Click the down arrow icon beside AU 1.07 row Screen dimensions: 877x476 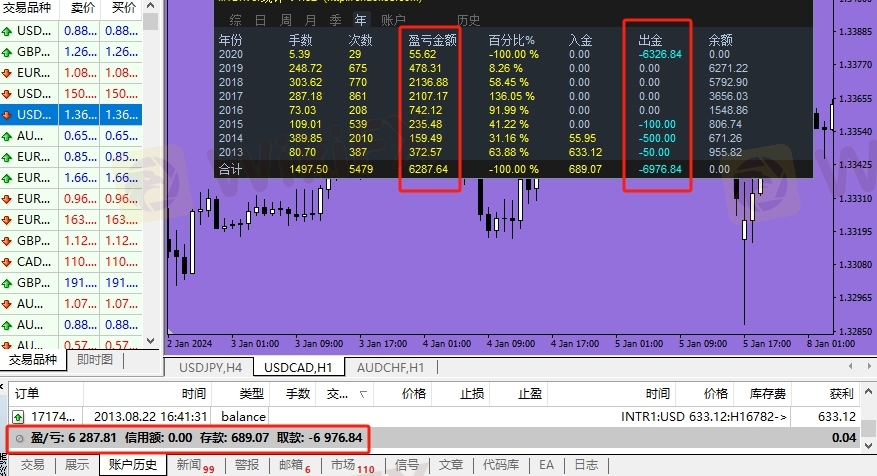click(x=7, y=304)
